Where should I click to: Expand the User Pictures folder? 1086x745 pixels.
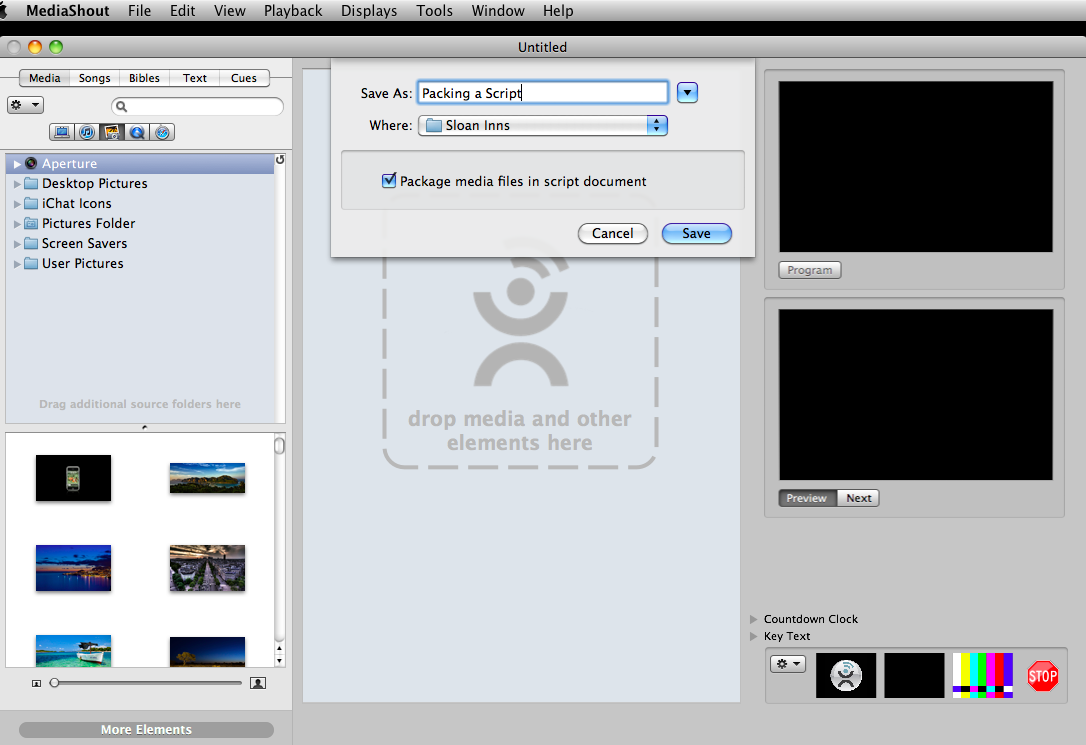[17, 264]
